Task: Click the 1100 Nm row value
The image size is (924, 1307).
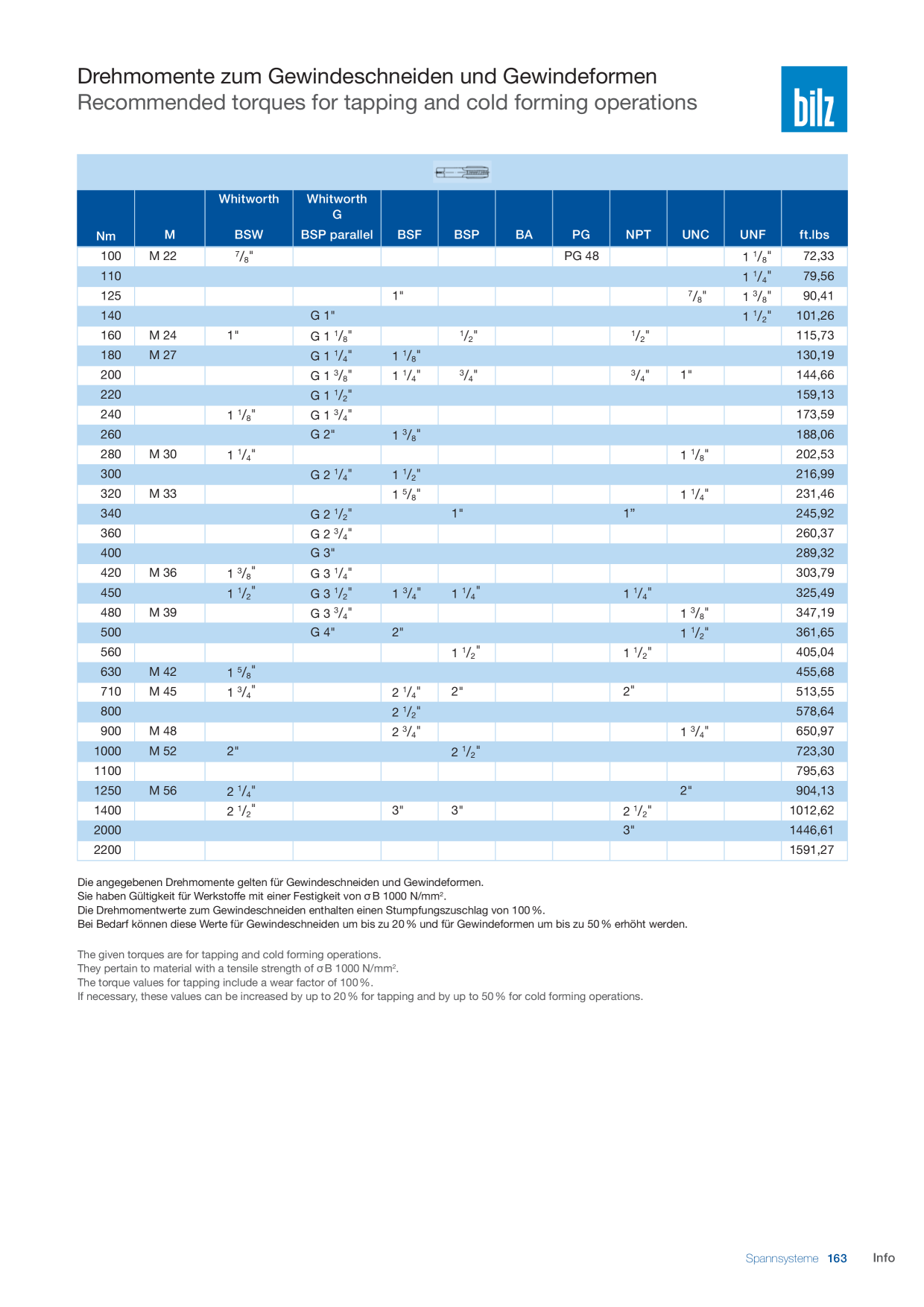Action: (107, 770)
